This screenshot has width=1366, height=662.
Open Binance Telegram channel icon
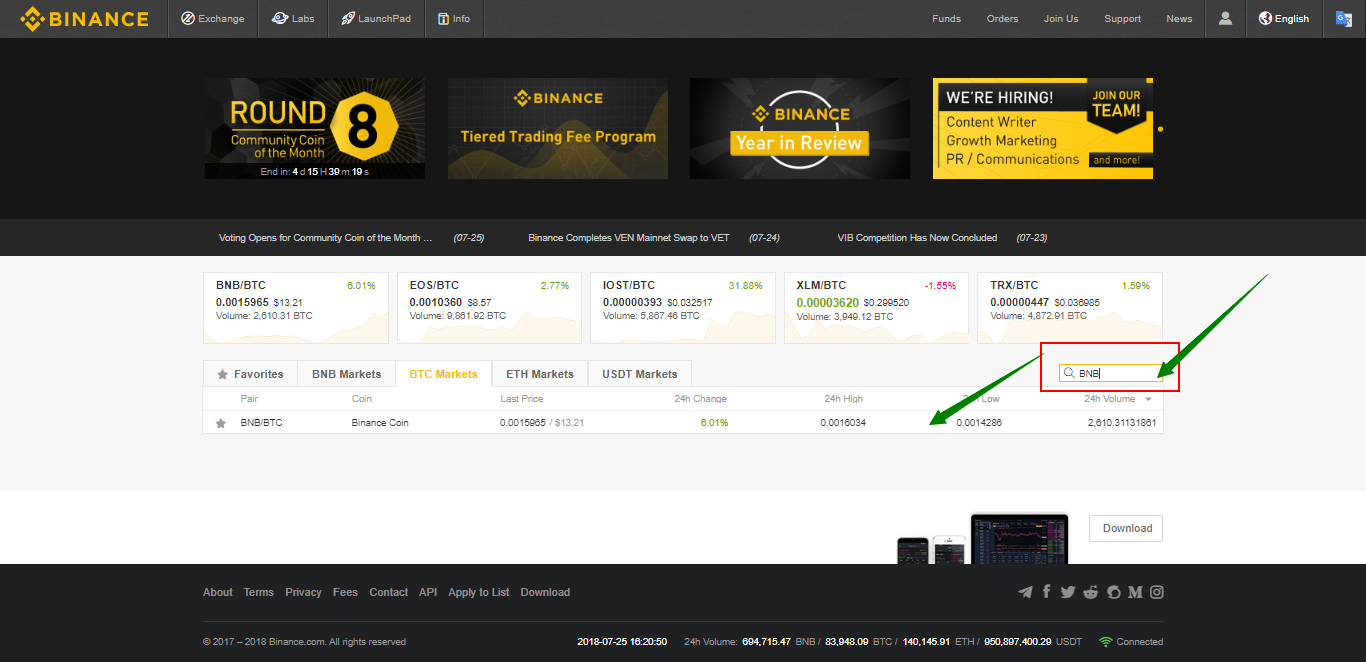click(x=1025, y=592)
